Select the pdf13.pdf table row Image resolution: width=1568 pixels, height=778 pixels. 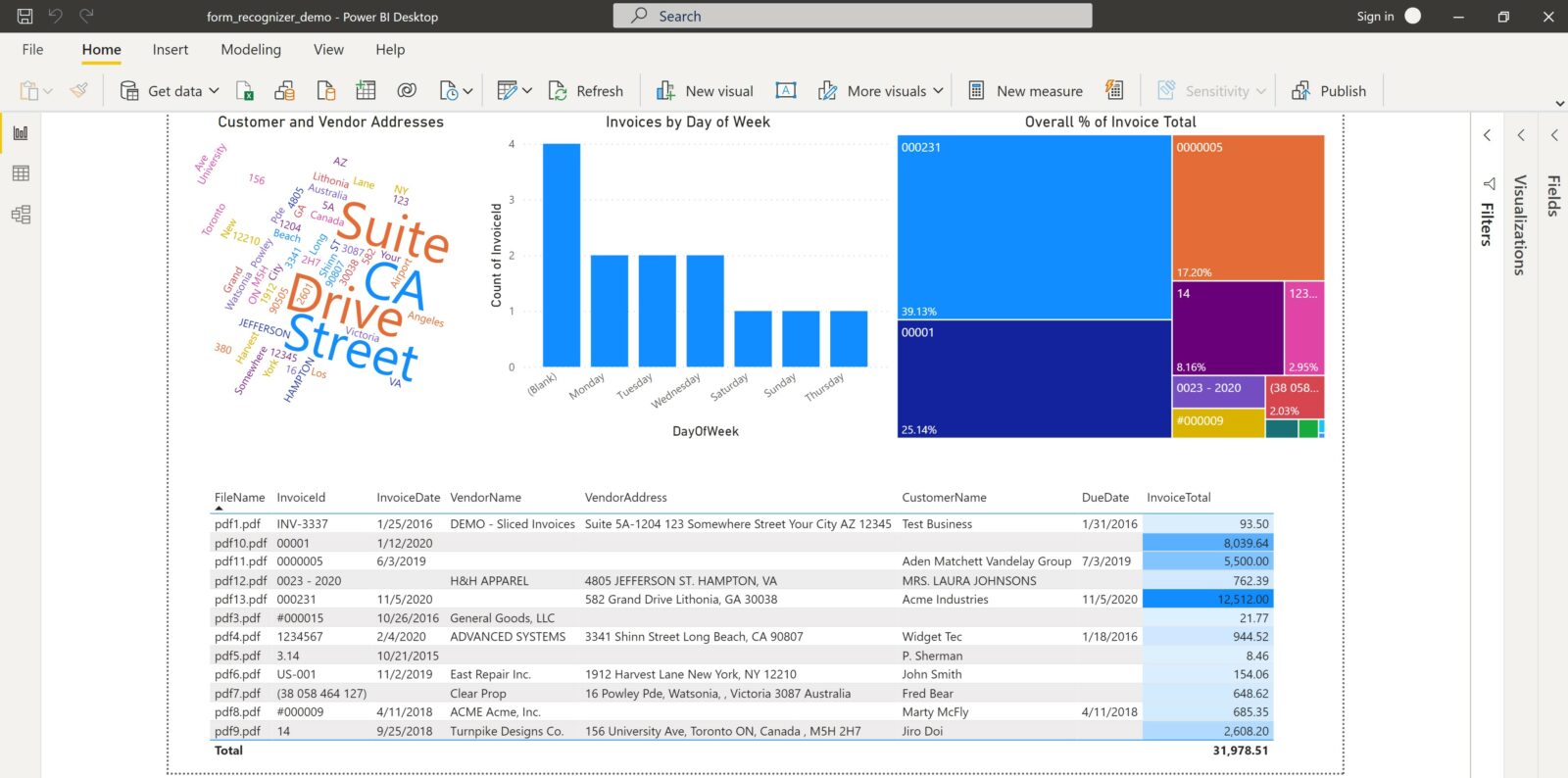coord(743,600)
